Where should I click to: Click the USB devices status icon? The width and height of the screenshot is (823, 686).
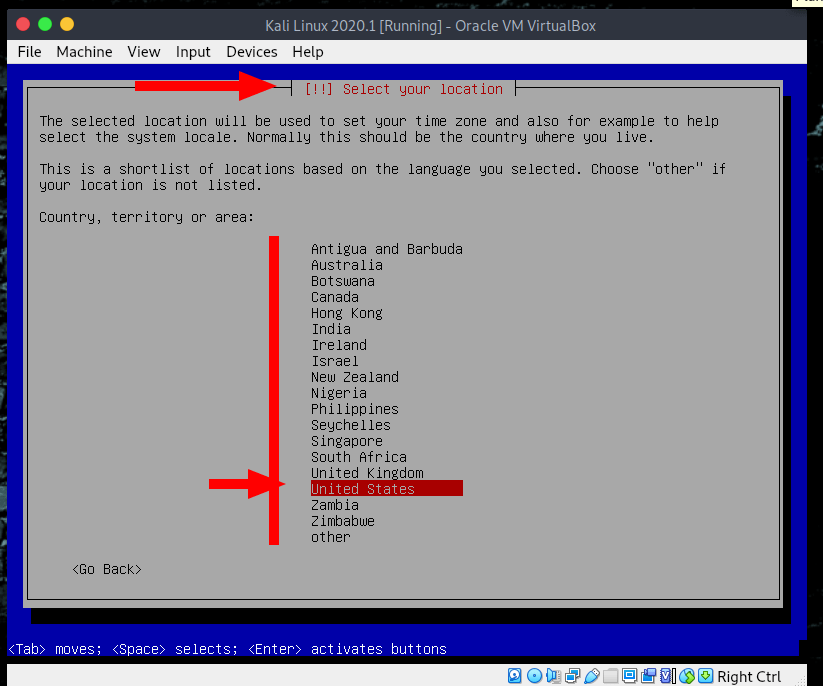coord(592,676)
